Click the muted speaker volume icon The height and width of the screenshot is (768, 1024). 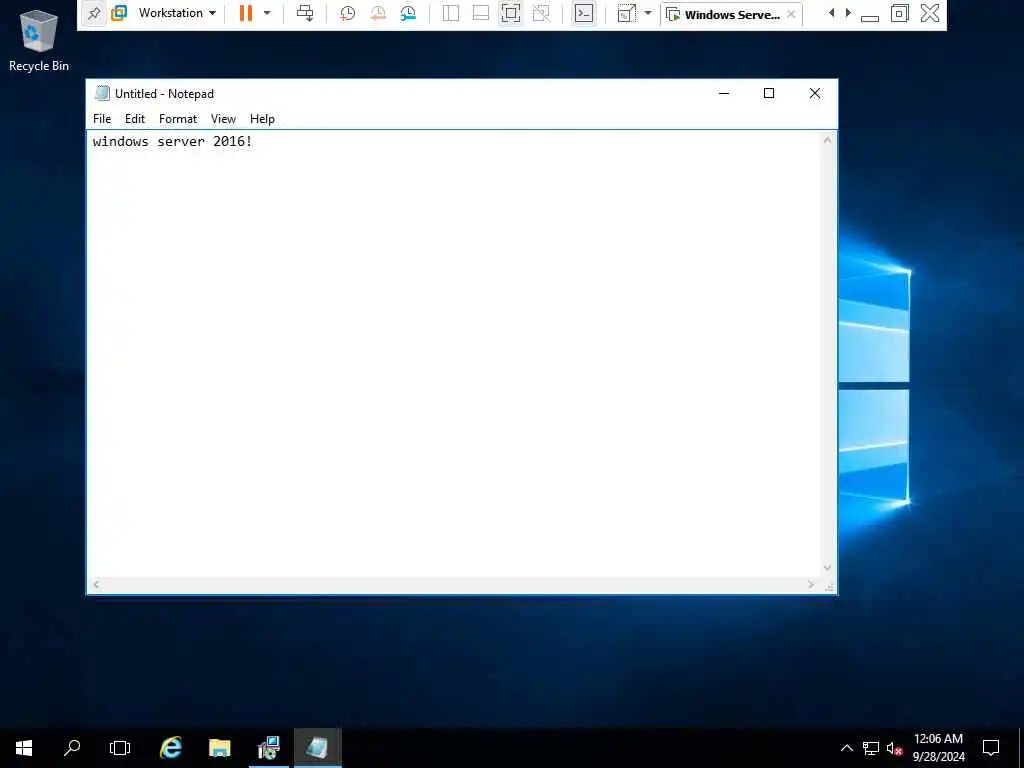click(x=894, y=749)
